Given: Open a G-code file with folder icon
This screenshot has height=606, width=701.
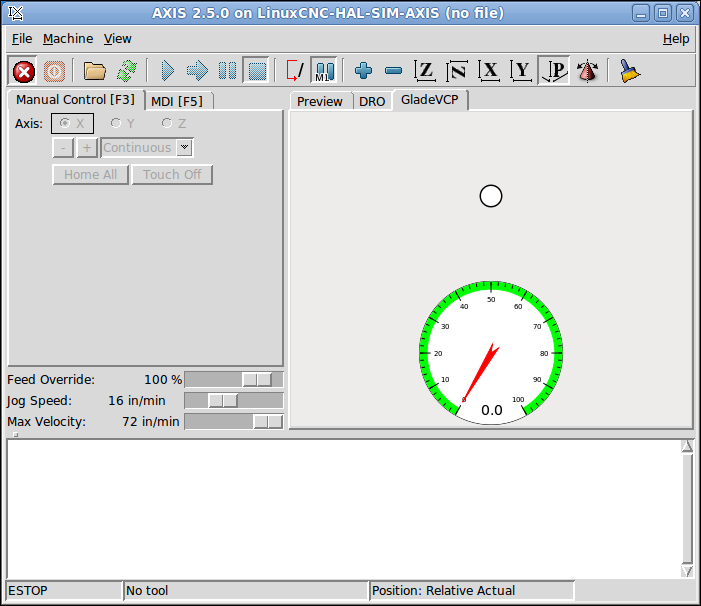Looking at the screenshot, I should [x=94, y=71].
